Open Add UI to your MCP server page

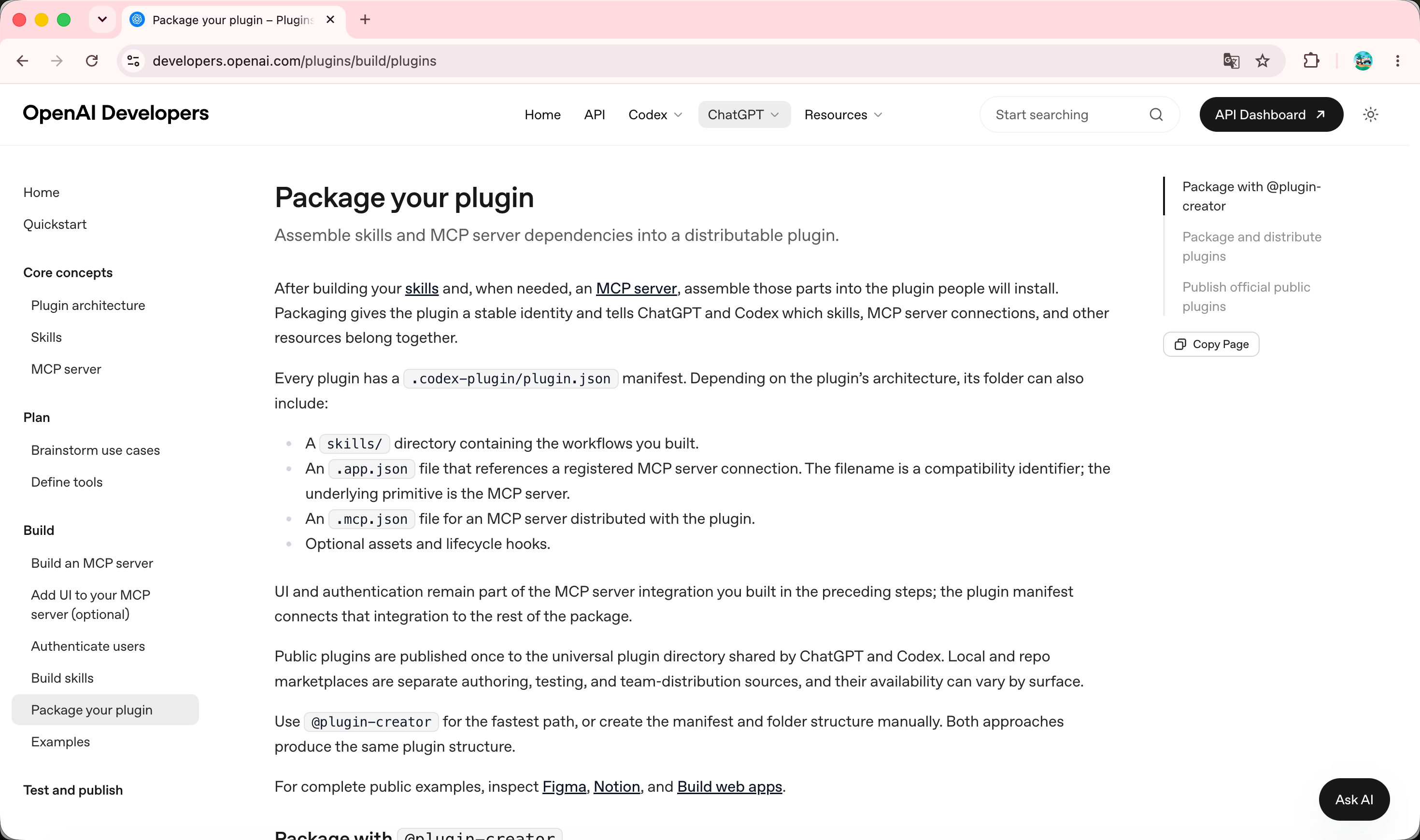(x=91, y=604)
